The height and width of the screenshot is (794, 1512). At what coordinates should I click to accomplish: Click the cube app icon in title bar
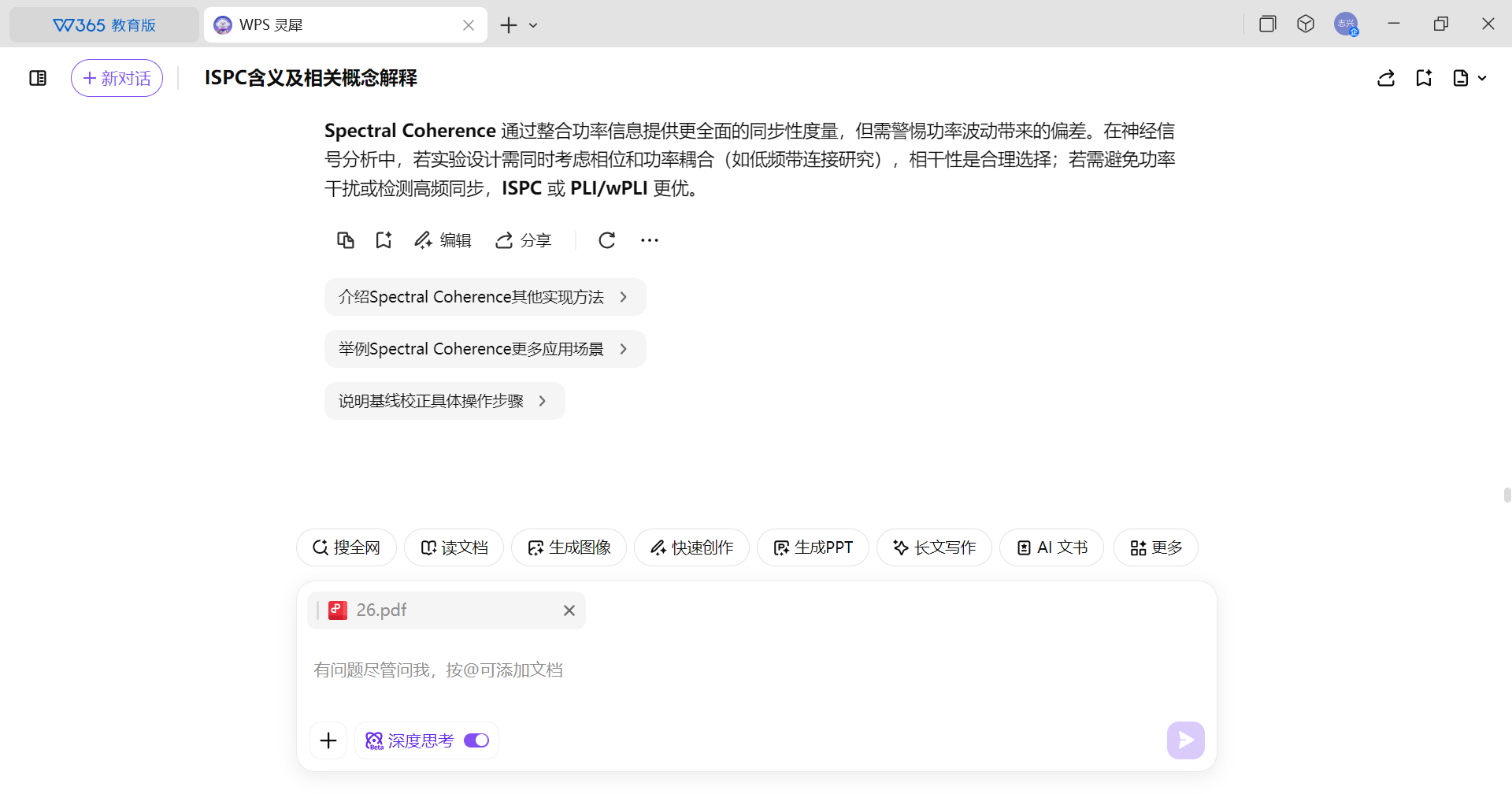(1306, 24)
